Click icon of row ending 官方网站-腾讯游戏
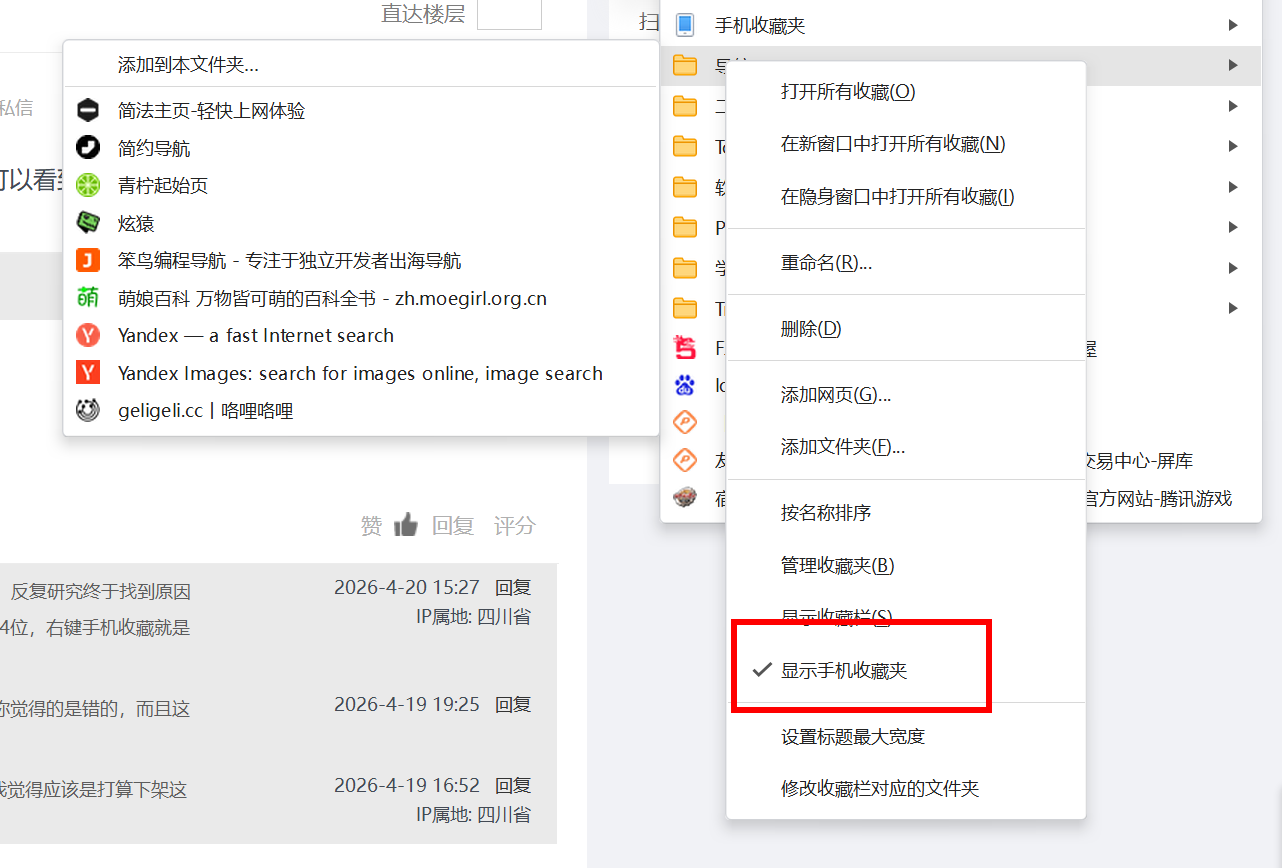This screenshot has width=1282, height=868. (685, 497)
